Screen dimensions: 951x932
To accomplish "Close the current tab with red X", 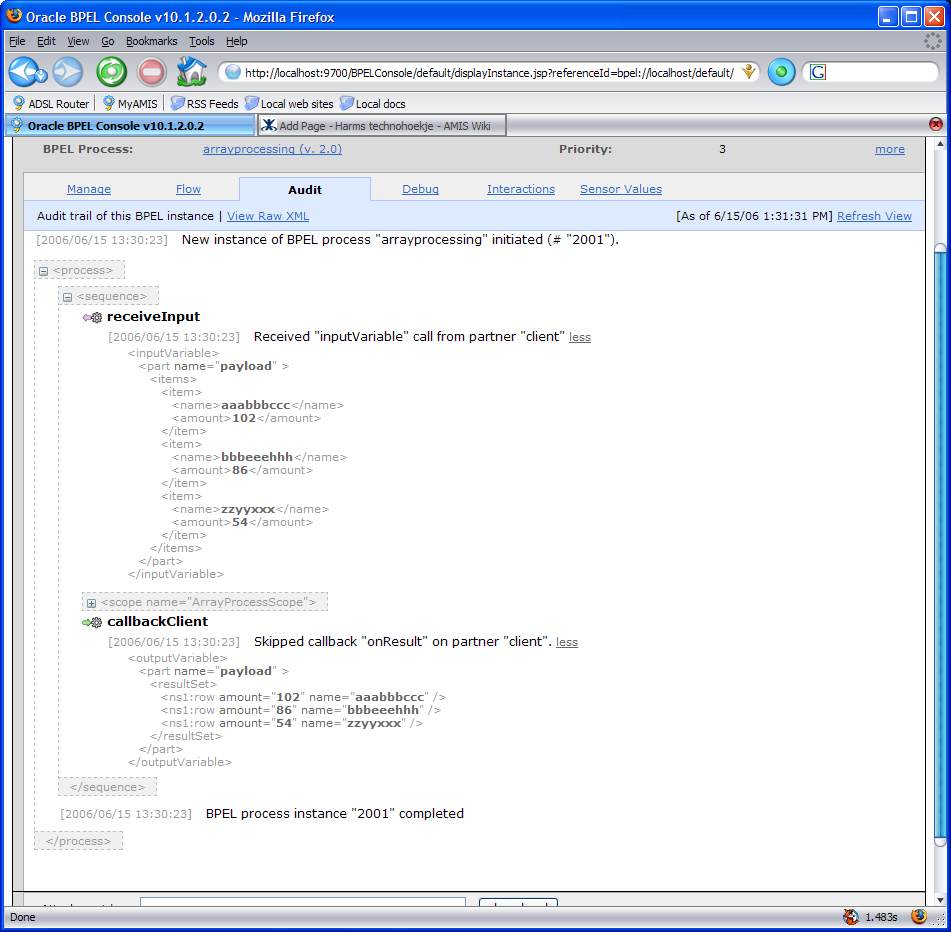I will (x=936, y=124).
